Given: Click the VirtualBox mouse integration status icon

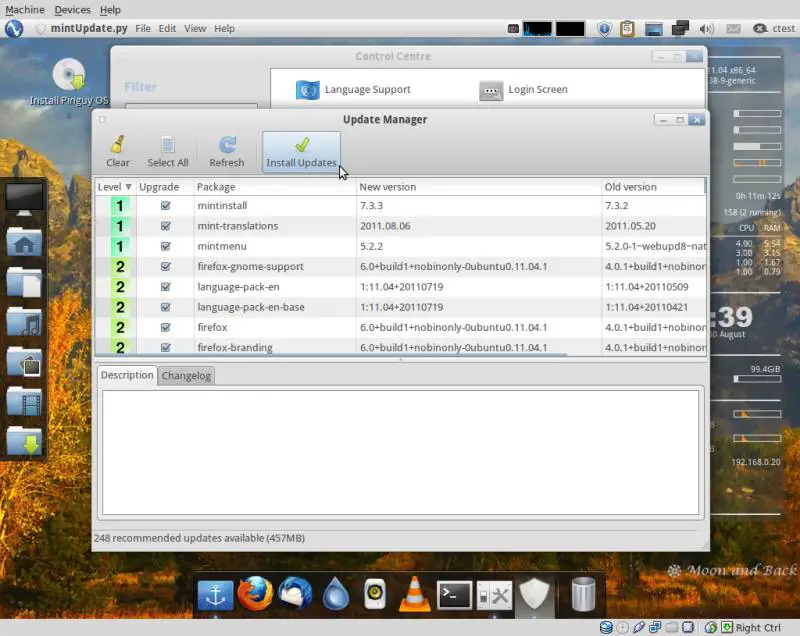Looking at the screenshot, I should [711, 628].
